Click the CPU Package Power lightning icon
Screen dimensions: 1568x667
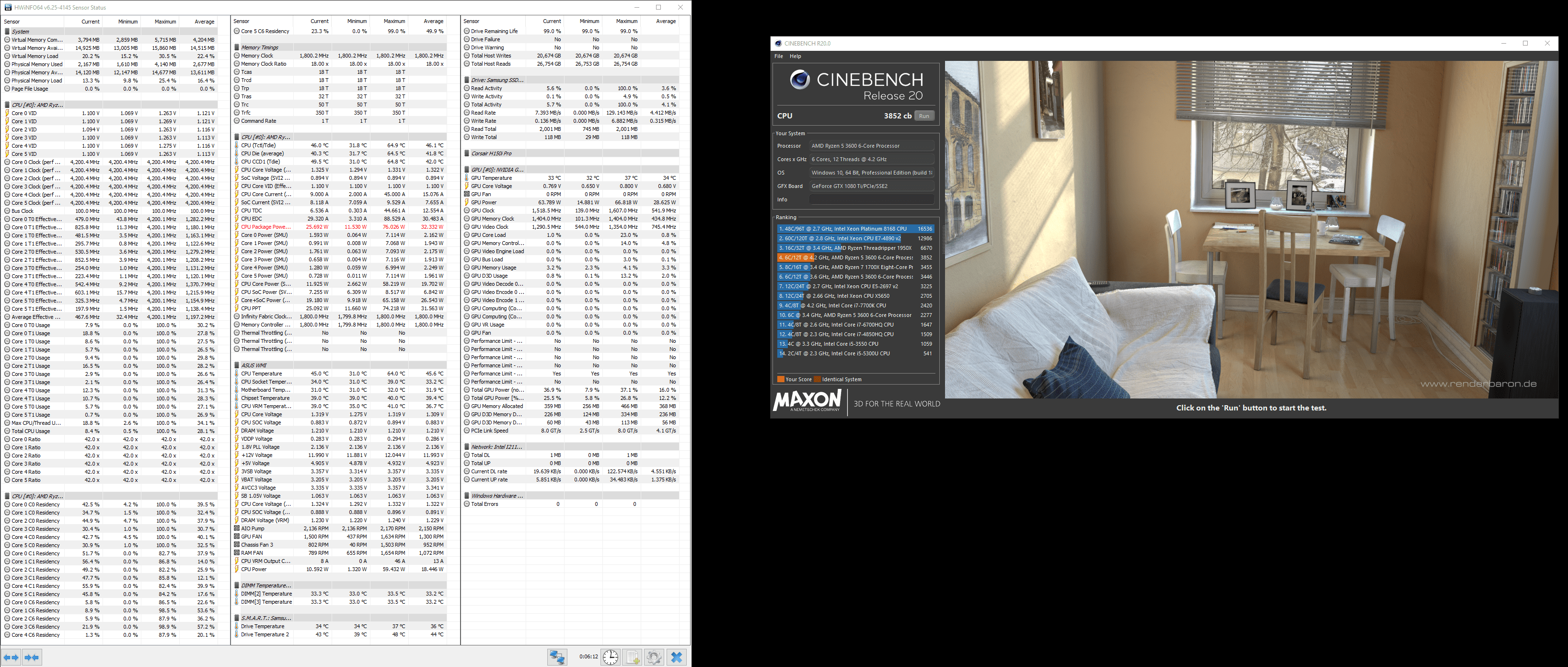point(237,227)
